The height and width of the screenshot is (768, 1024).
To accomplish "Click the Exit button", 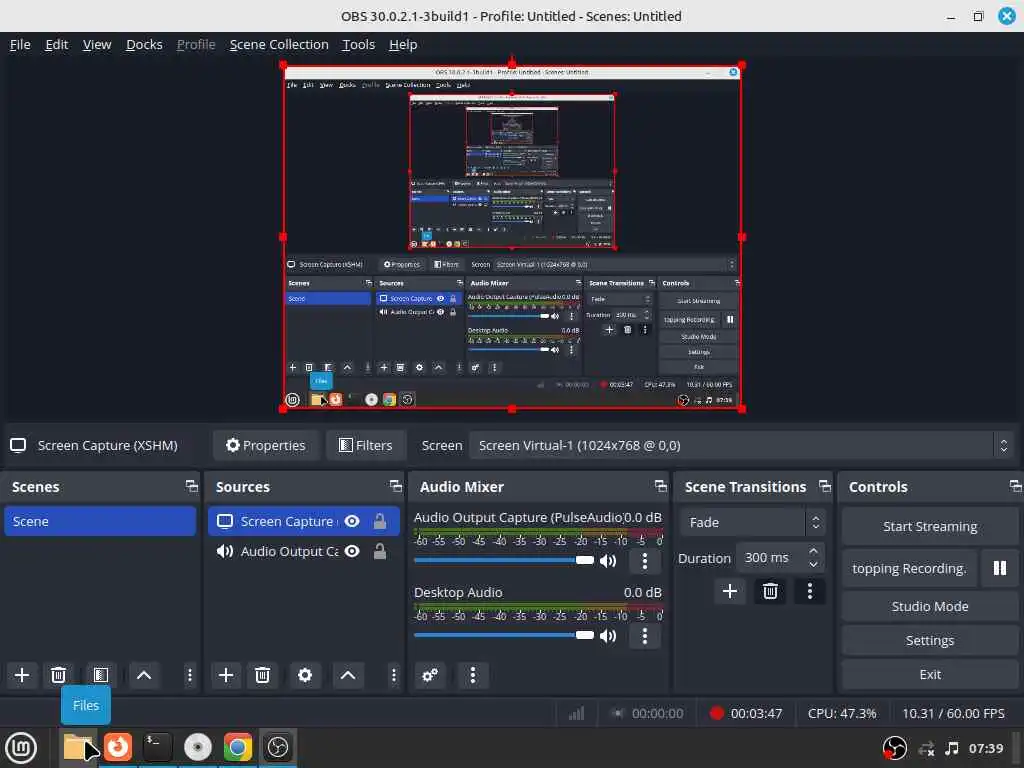I will click(930, 675).
